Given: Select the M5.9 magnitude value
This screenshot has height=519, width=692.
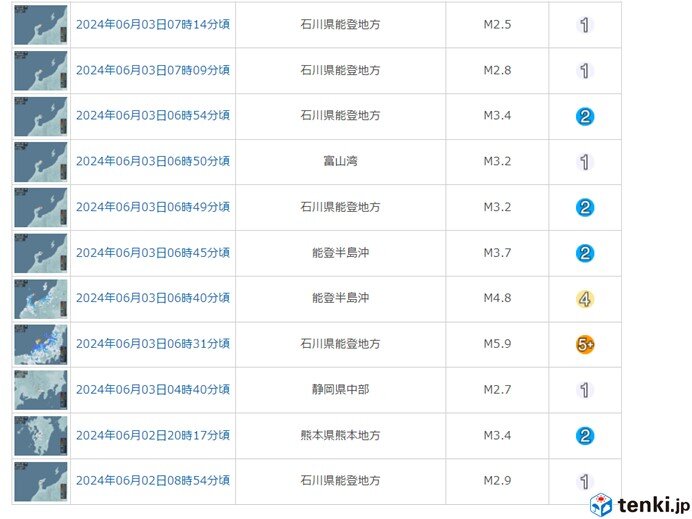Looking at the screenshot, I should 497,344.
